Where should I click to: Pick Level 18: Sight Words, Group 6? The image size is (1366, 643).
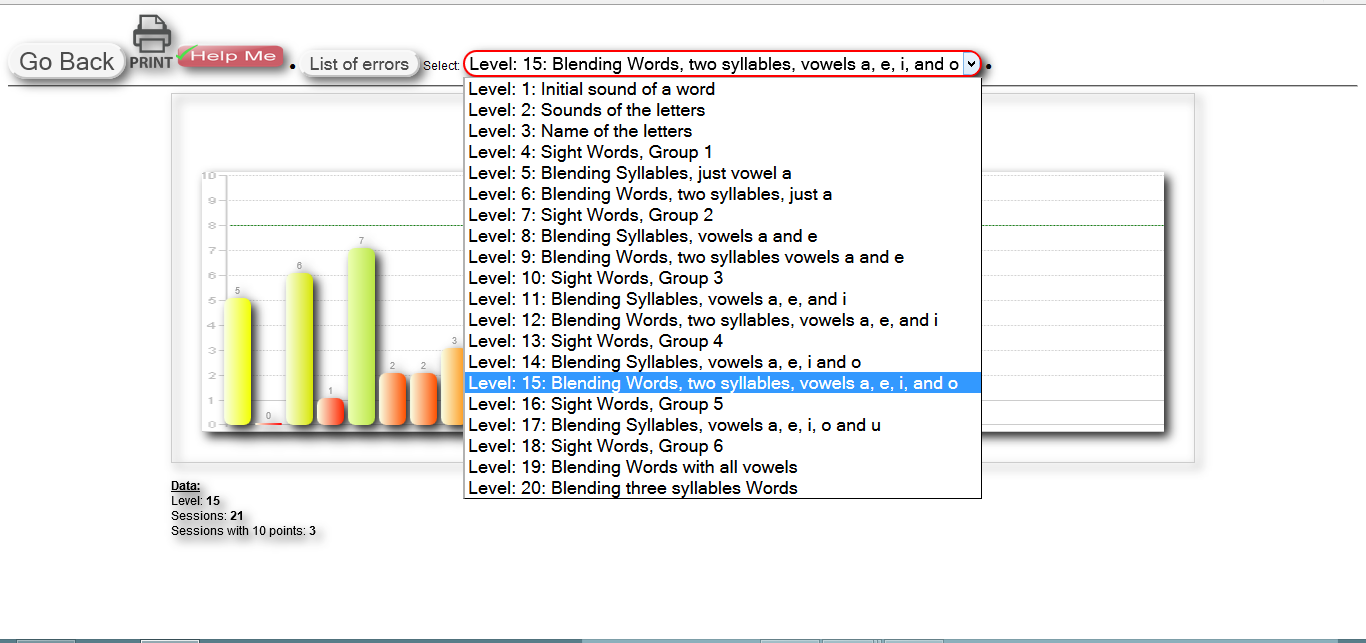(723, 446)
